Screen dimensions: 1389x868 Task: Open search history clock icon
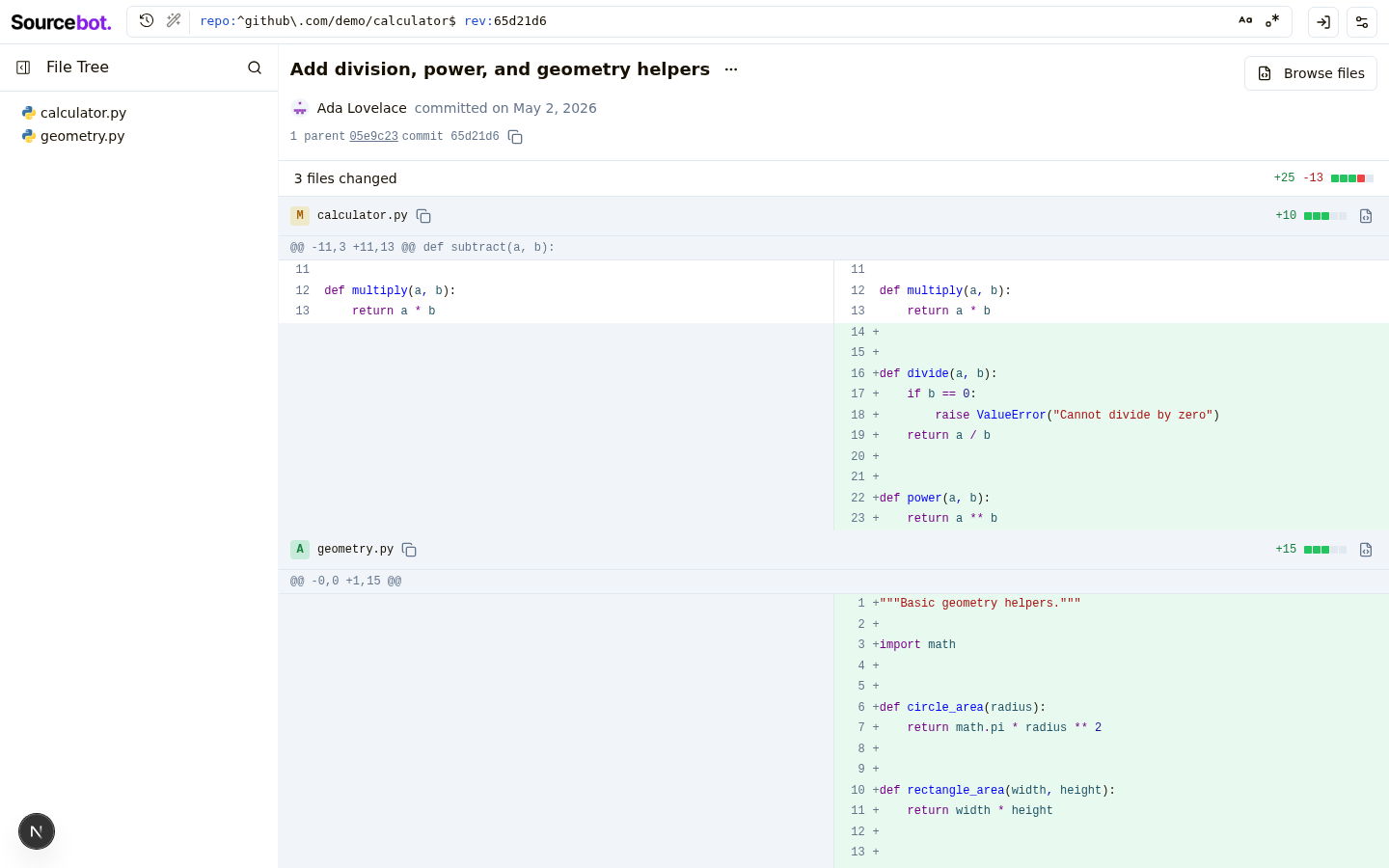pos(147,20)
